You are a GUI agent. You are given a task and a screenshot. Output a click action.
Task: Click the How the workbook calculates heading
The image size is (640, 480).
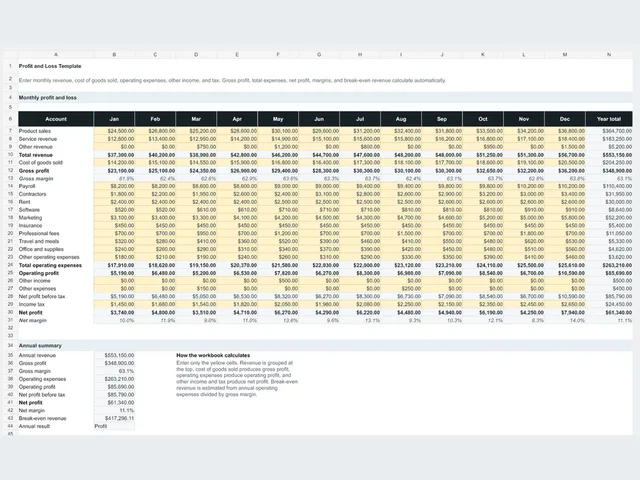[x=213, y=356]
